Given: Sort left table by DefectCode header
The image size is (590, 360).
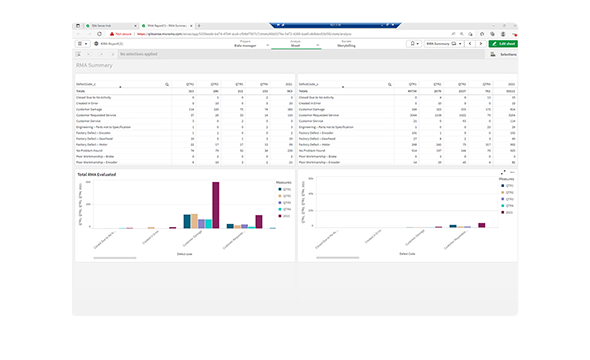Looking at the screenshot, I should click(x=86, y=84).
